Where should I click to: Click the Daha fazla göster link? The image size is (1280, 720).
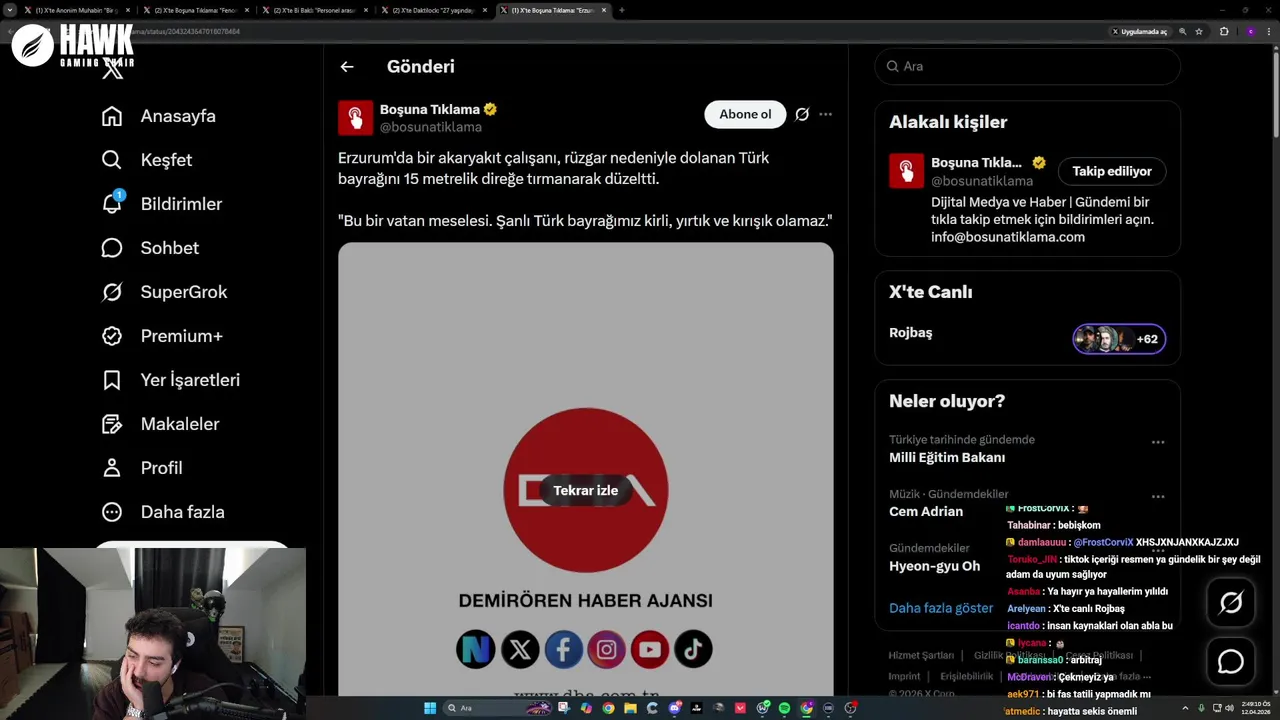[x=941, y=608]
